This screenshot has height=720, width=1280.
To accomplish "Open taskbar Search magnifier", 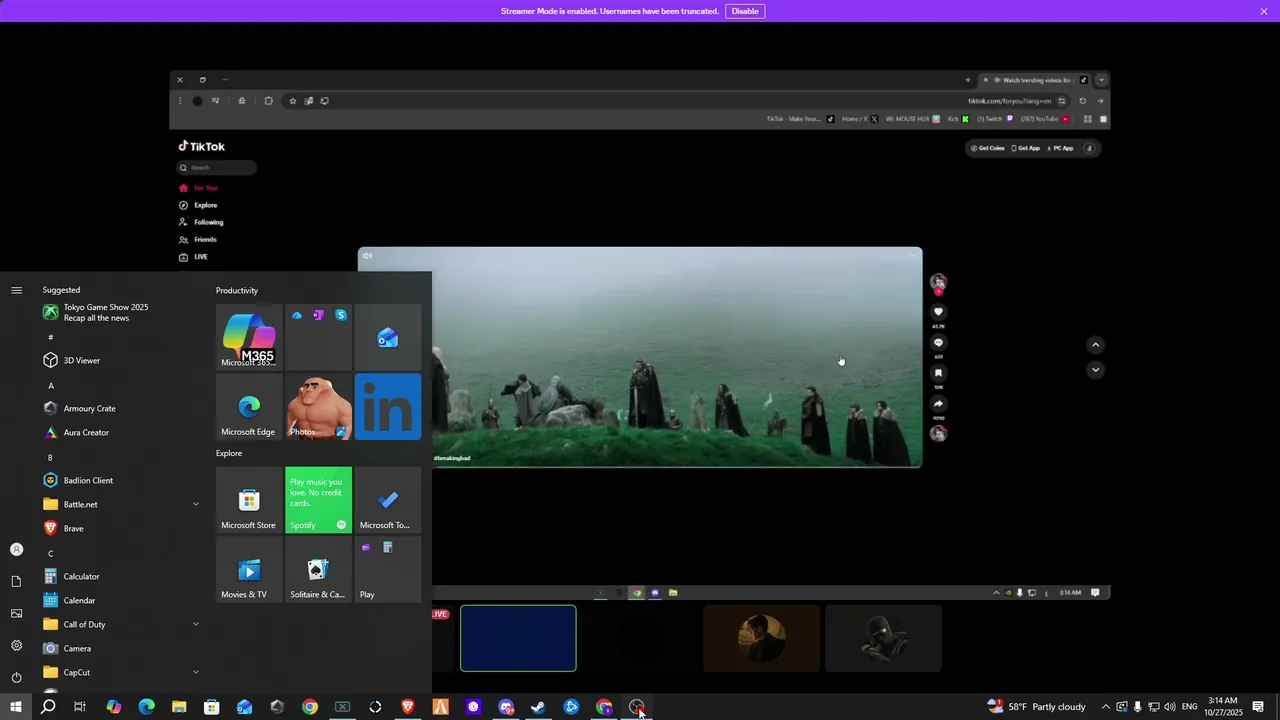I will tap(48, 707).
